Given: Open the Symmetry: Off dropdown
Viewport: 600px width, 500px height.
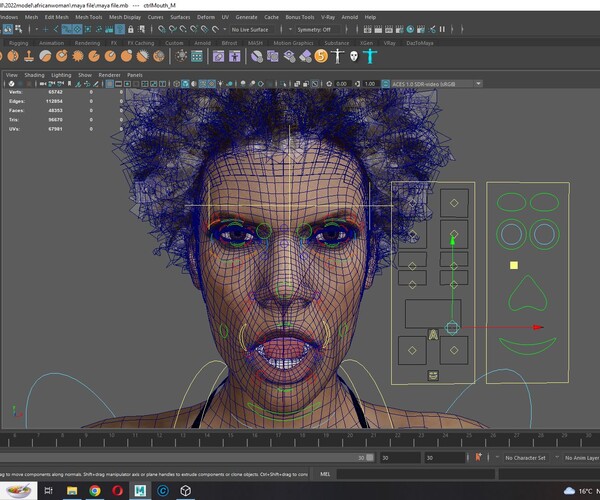Looking at the screenshot, I should click(x=318, y=29).
